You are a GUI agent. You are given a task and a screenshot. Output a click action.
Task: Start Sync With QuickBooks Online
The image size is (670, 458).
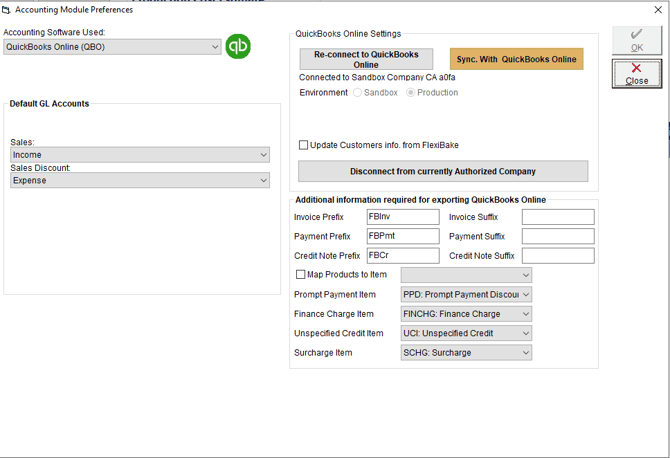517,59
